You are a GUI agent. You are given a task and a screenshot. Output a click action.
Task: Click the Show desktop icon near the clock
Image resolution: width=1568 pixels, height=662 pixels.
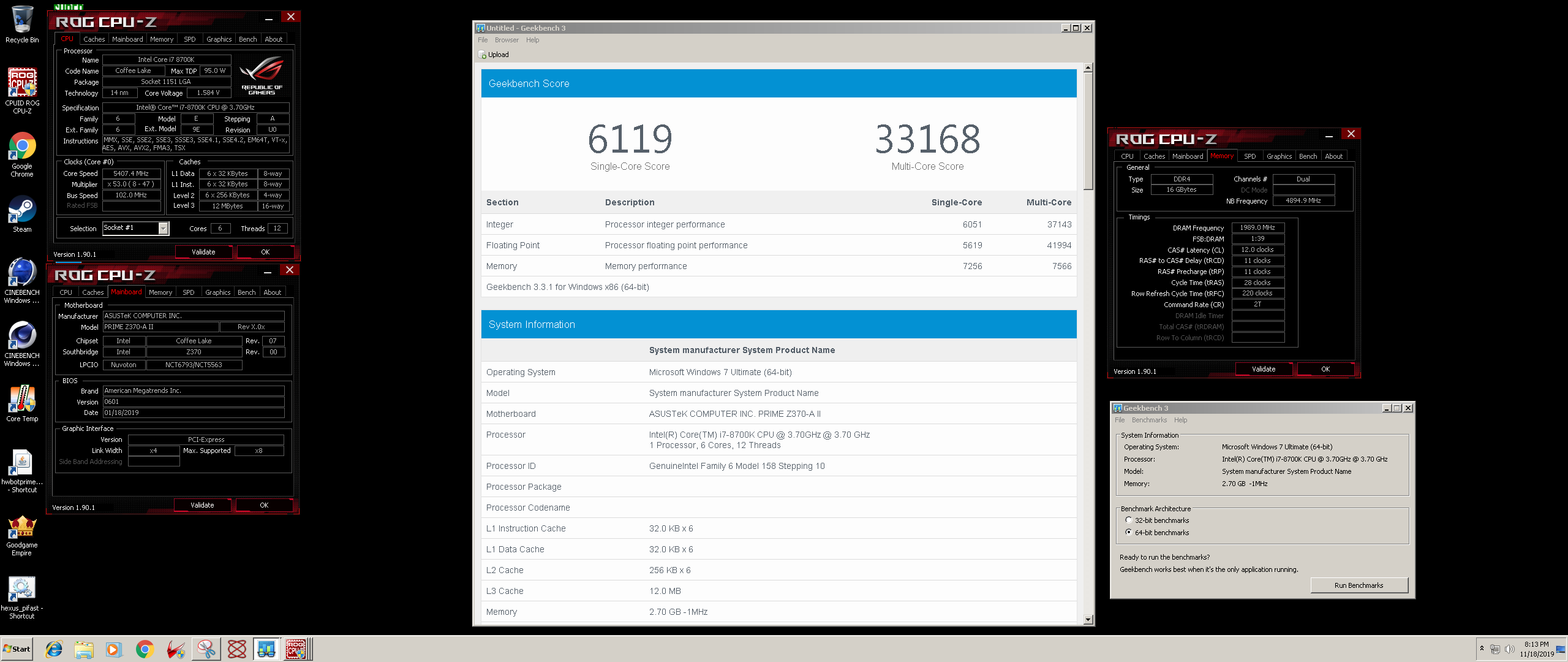point(1561,649)
